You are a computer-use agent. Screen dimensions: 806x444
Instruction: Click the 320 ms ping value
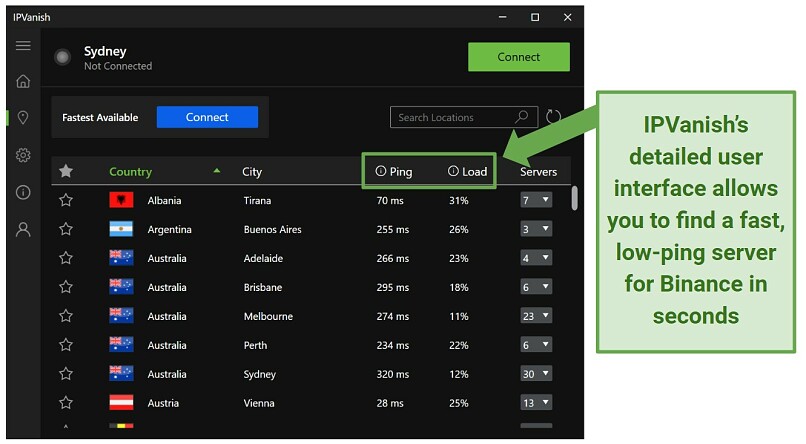click(393, 374)
